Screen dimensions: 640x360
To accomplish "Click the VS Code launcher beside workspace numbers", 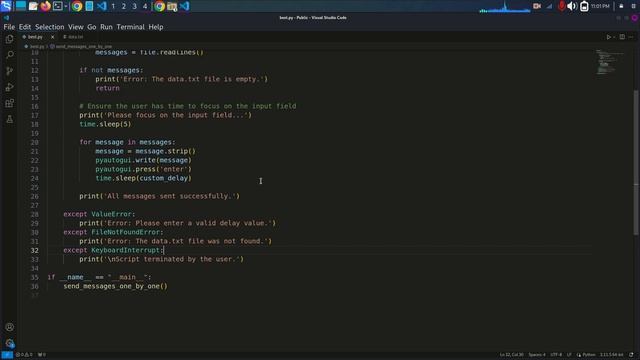I will (102, 6).
